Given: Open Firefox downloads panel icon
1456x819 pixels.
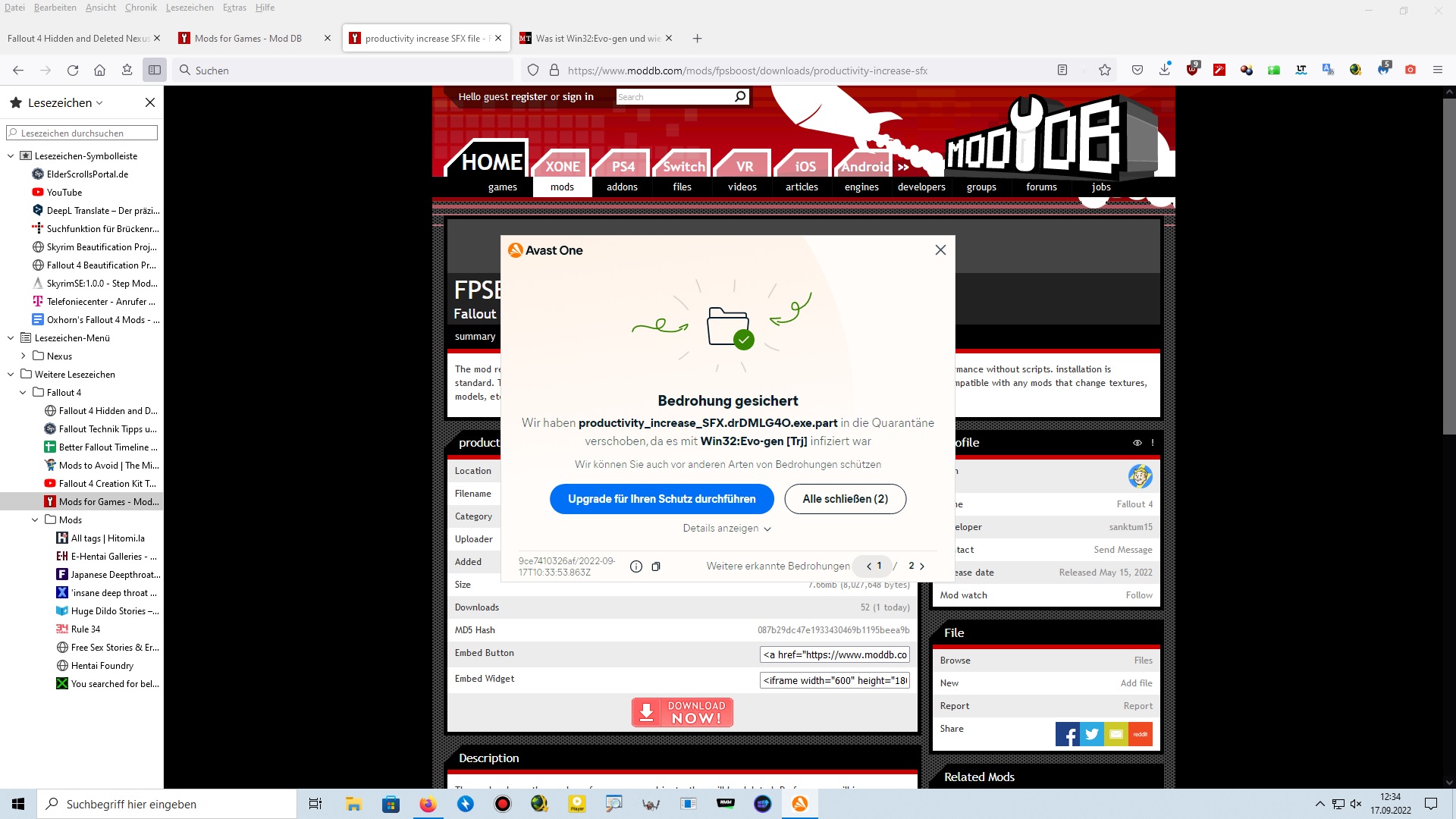Looking at the screenshot, I should 1165,71.
